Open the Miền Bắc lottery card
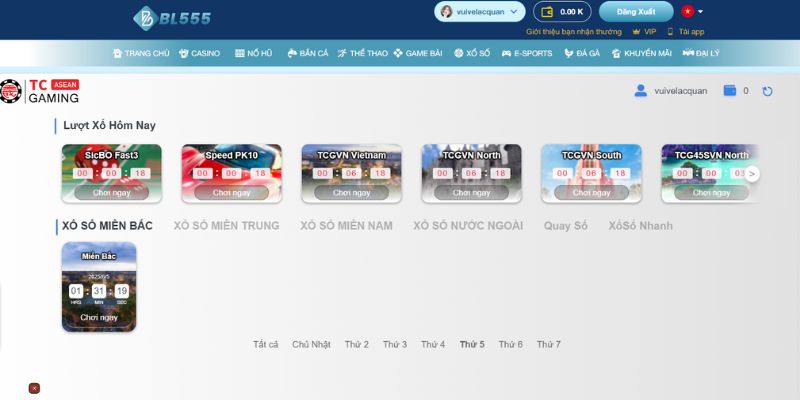The image size is (800, 400). tap(99, 286)
